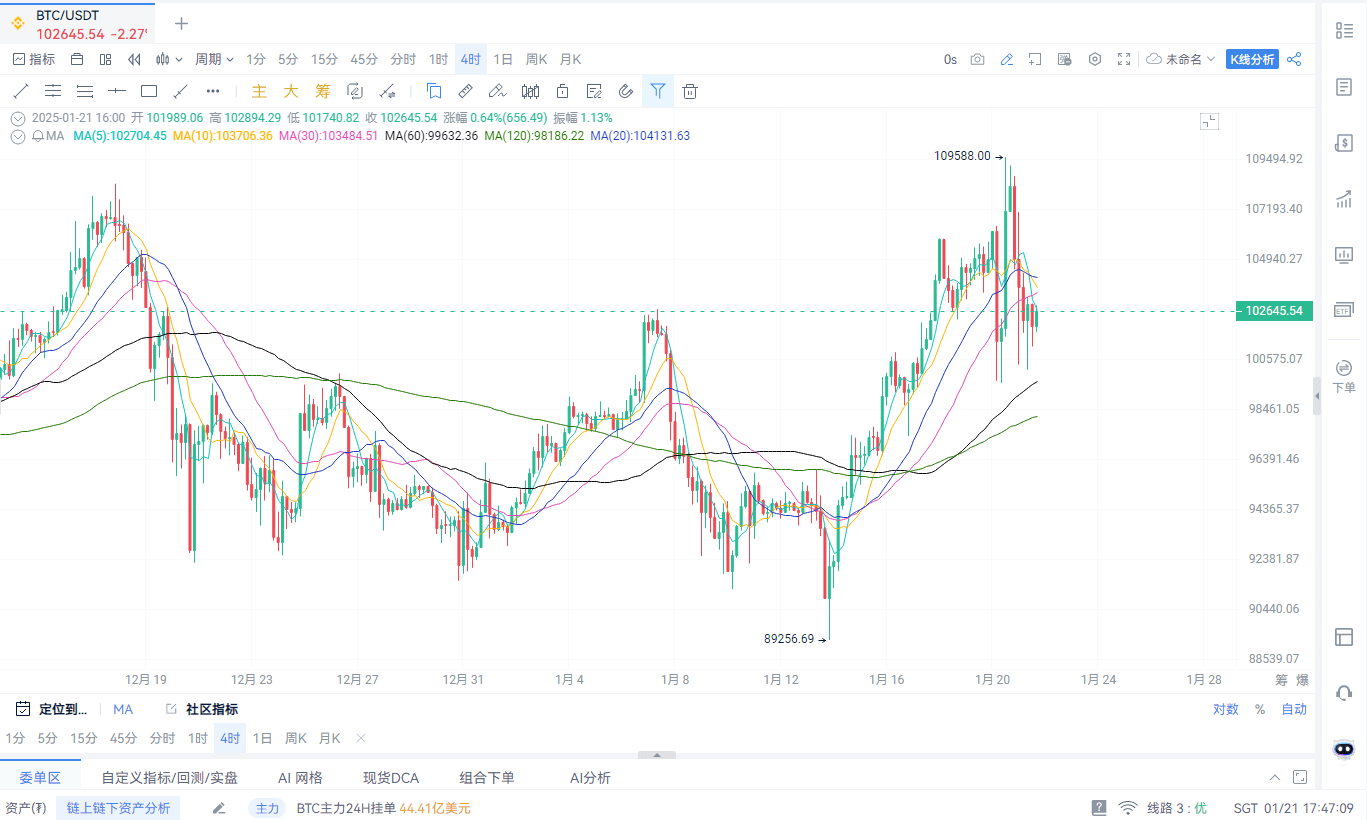Screen dimensions: 1367x820
Task: Select the 1日 timeframe in top bar
Action: tap(503, 60)
